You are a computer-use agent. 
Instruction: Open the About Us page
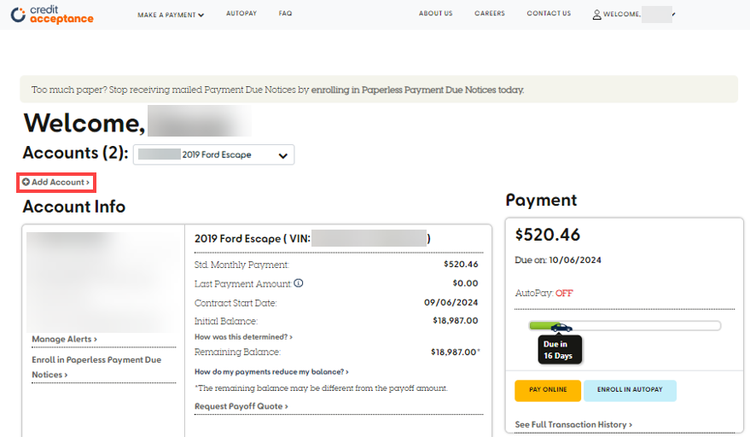pyautogui.click(x=436, y=14)
